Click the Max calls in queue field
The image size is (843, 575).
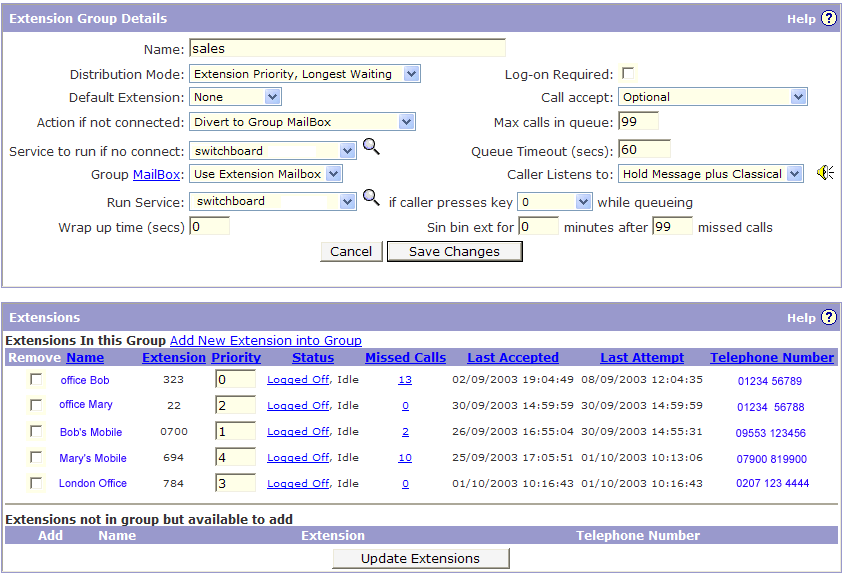[x=638, y=121]
